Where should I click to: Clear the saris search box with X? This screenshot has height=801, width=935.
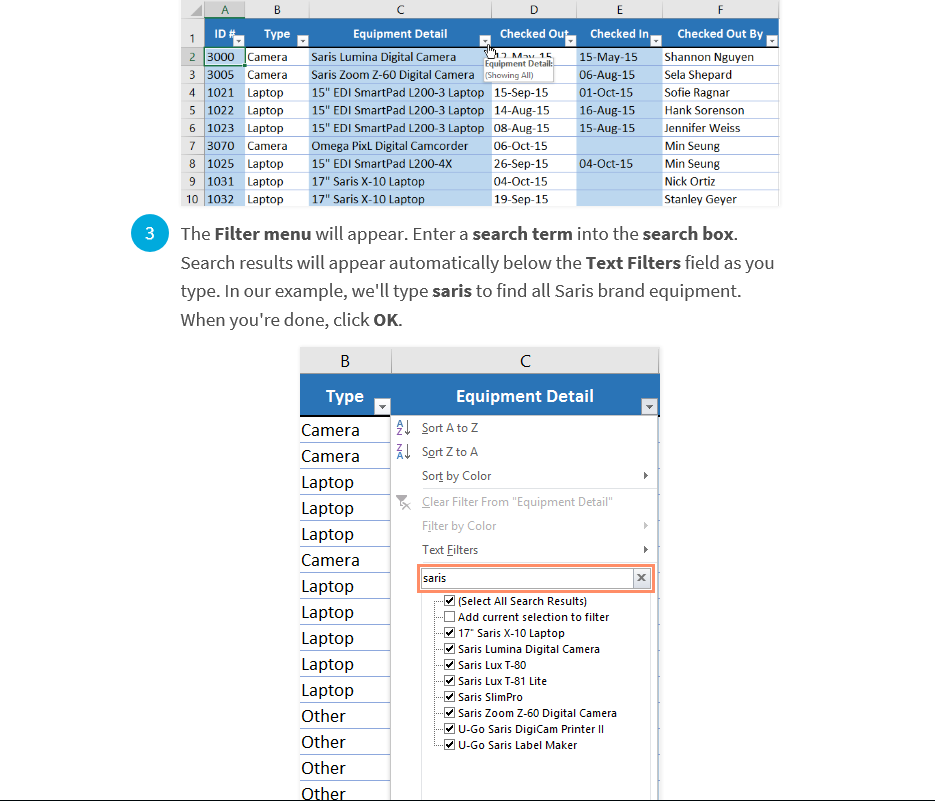pos(641,578)
